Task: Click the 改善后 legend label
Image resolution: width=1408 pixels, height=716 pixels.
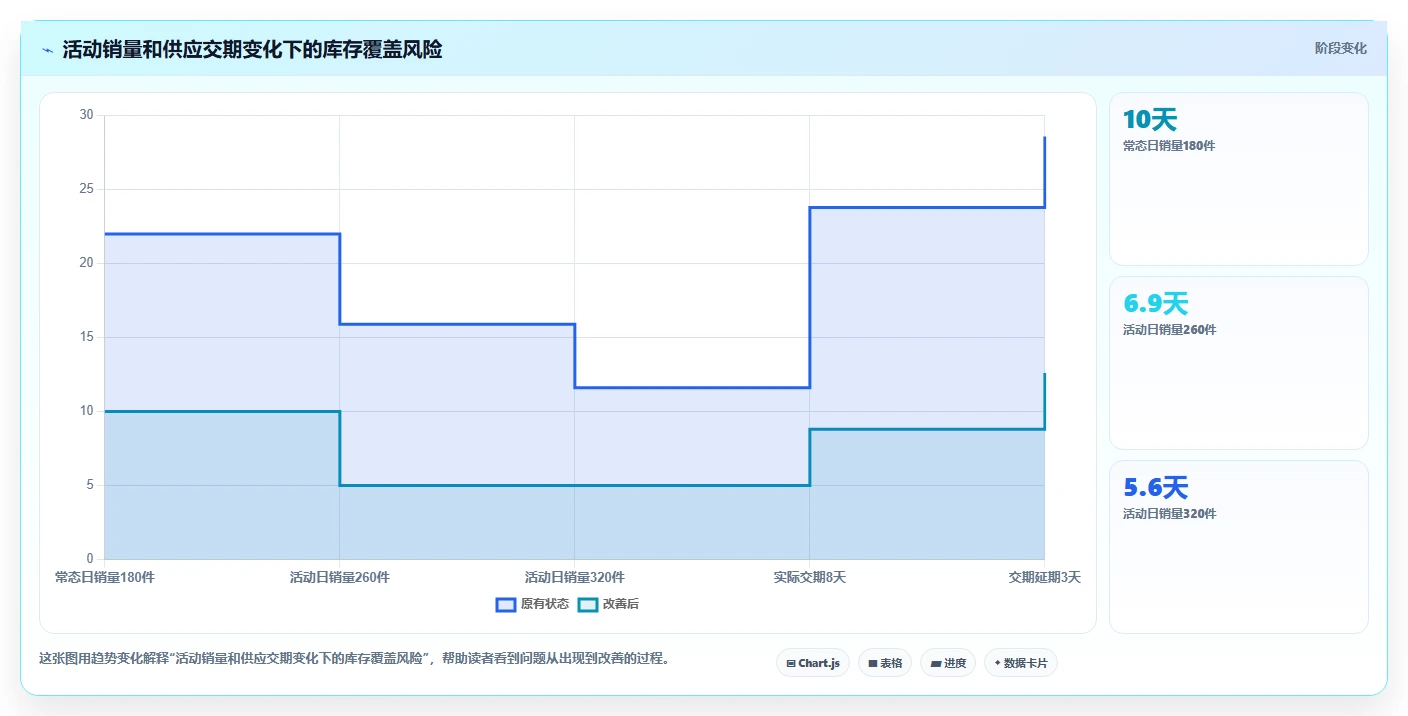Action: point(620,604)
